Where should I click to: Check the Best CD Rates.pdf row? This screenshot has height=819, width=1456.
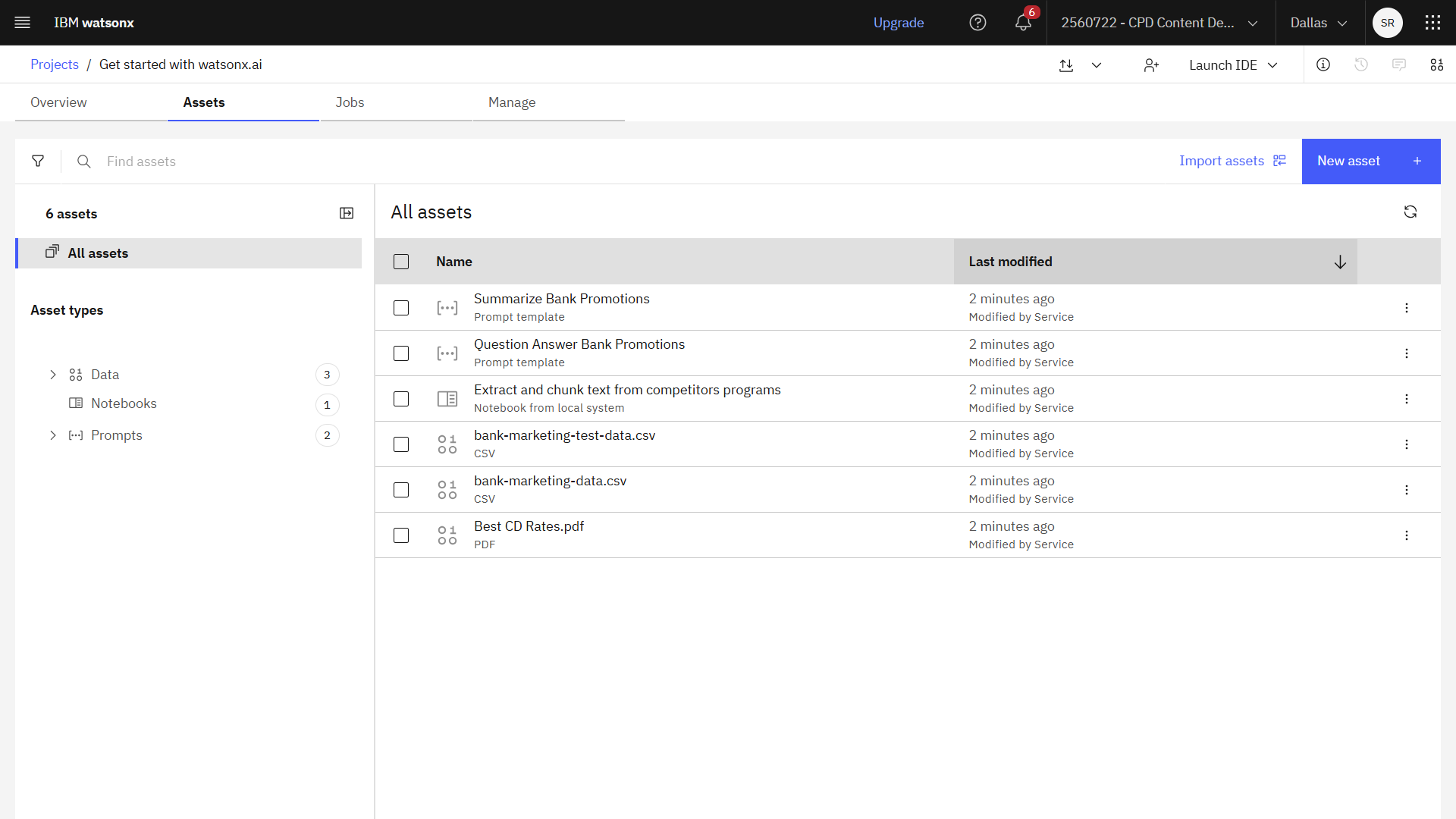401,535
